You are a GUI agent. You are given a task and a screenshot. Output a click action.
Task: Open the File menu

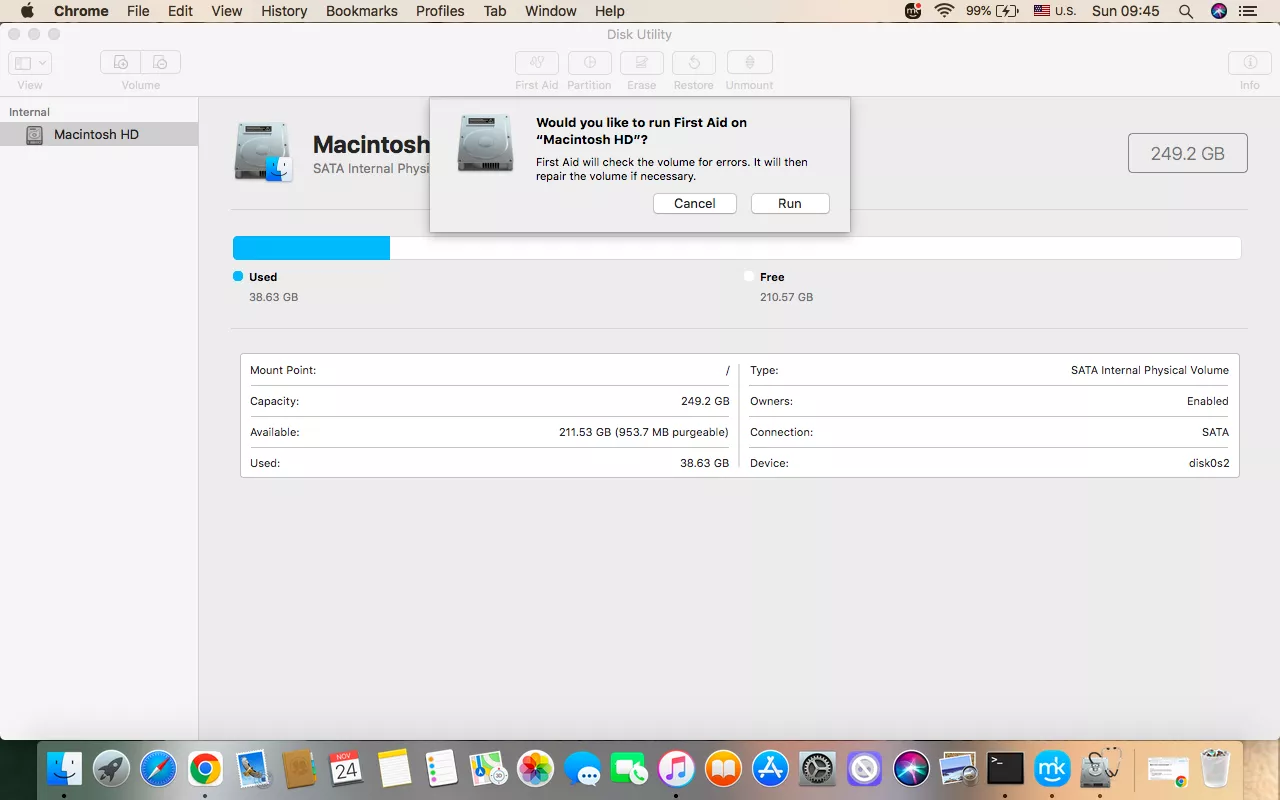pos(138,11)
